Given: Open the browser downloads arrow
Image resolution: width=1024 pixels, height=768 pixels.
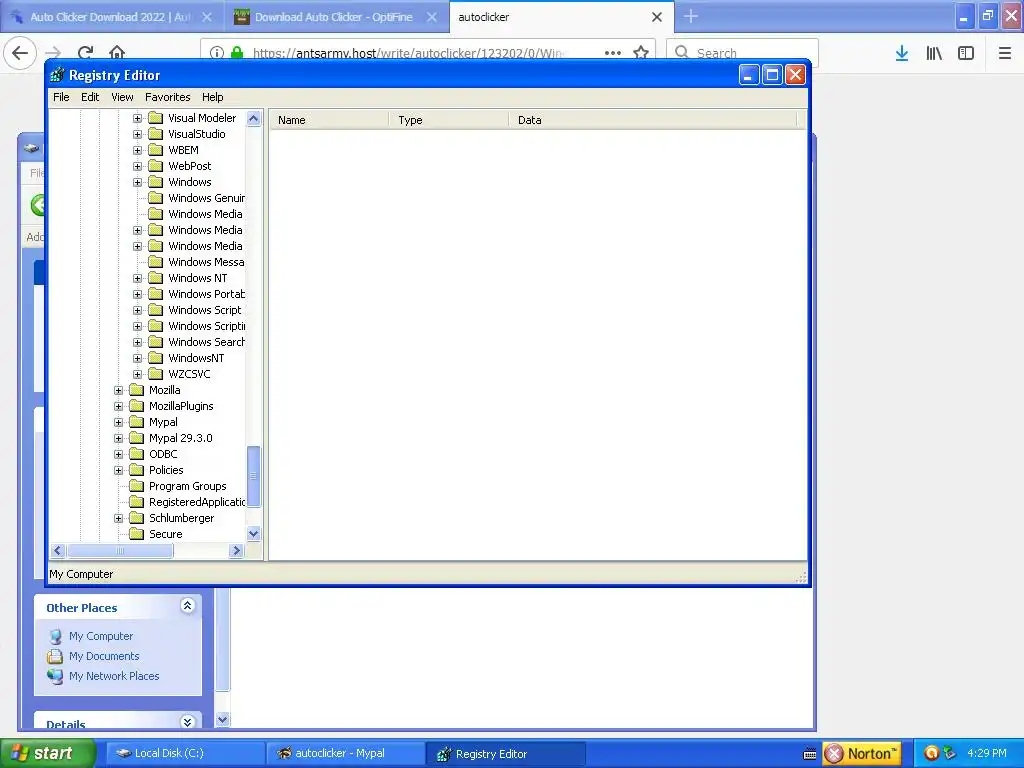Looking at the screenshot, I should coord(902,53).
